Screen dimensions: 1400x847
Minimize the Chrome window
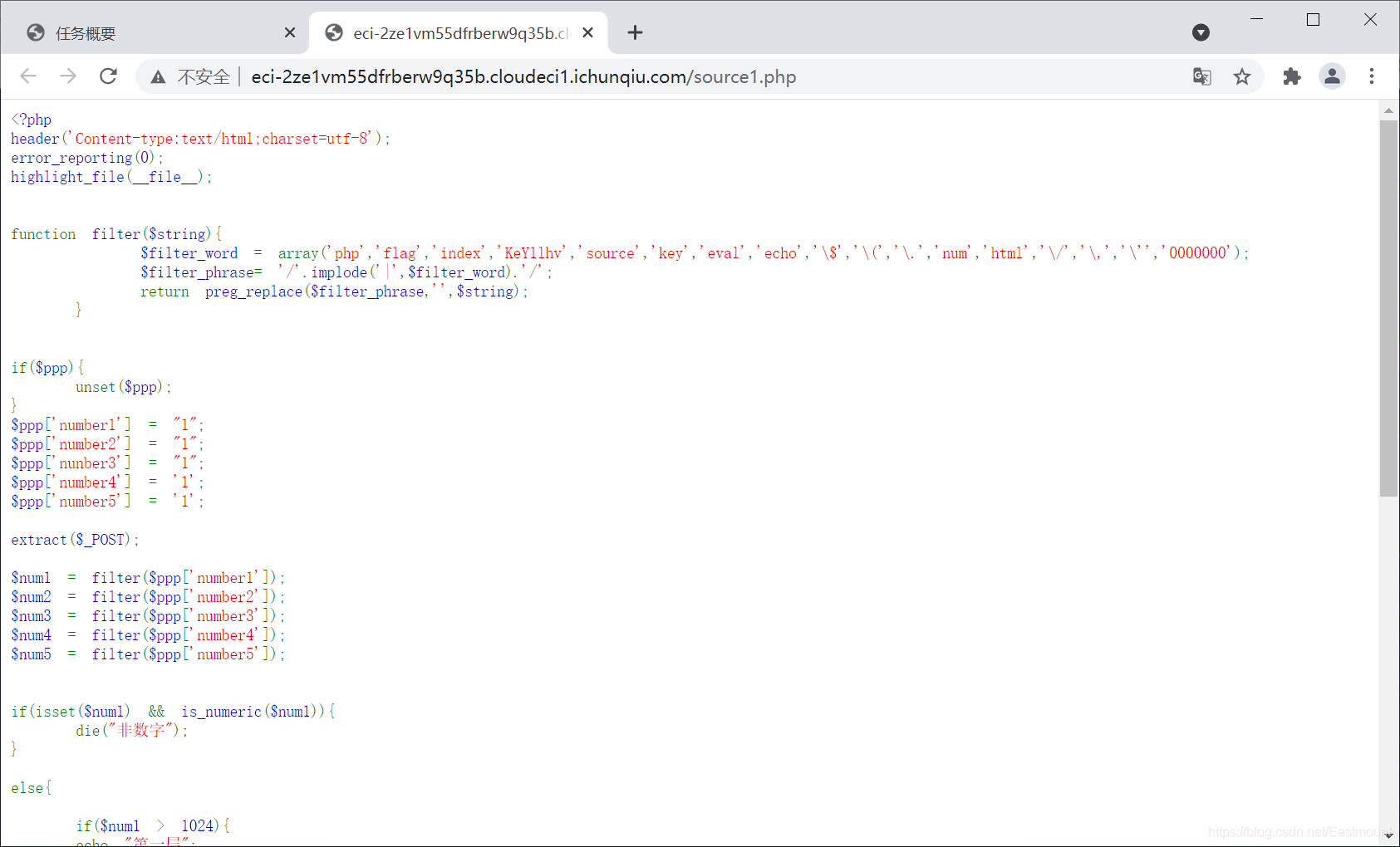[x=1256, y=19]
